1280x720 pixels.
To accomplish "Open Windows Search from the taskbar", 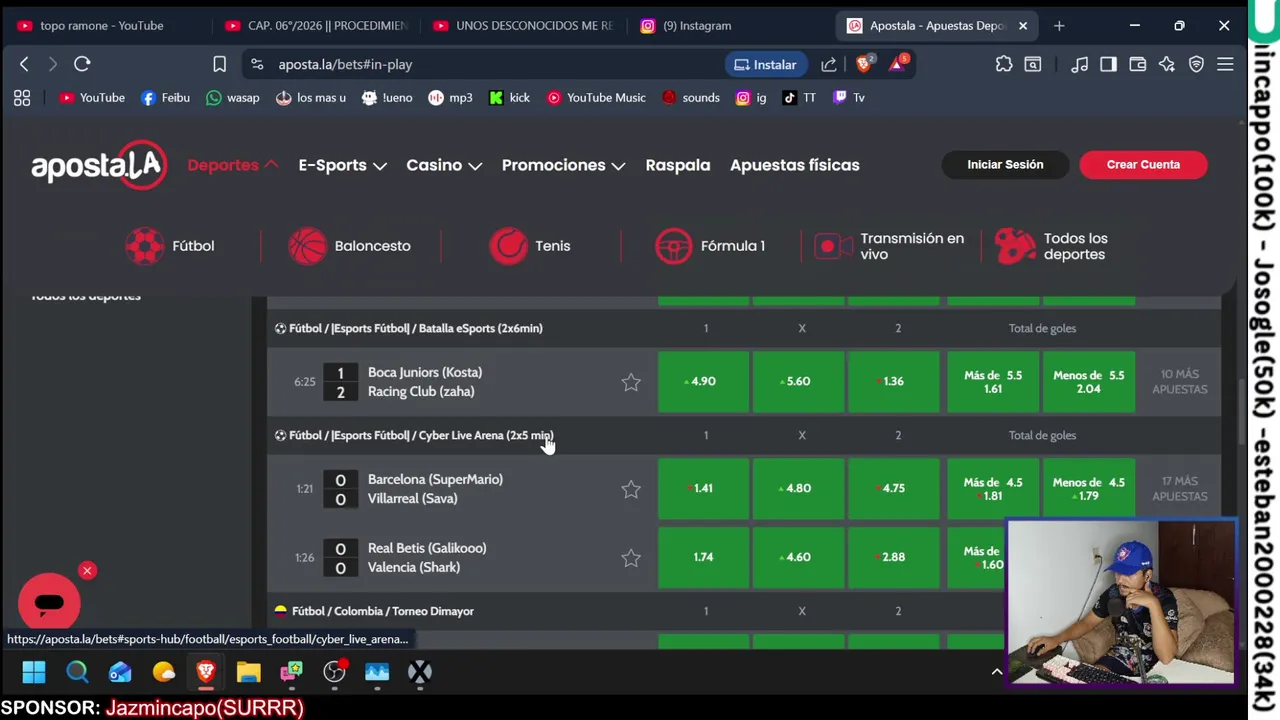I will pyautogui.click(x=77, y=672).
